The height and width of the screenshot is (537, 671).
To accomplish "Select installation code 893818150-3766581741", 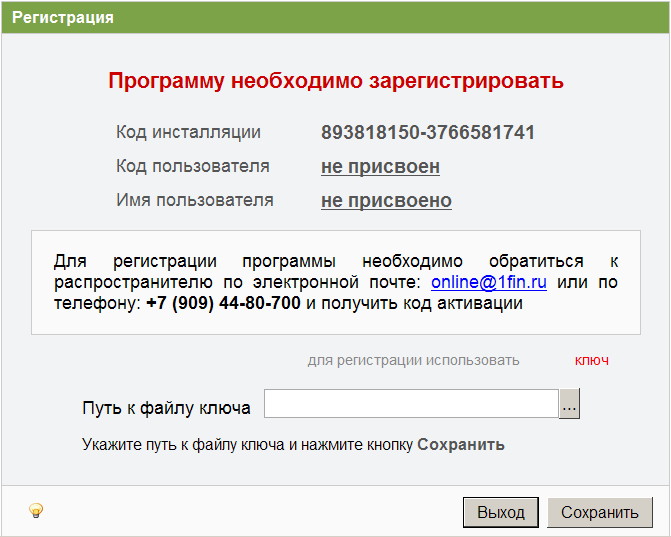I will [x=428, y=132].
